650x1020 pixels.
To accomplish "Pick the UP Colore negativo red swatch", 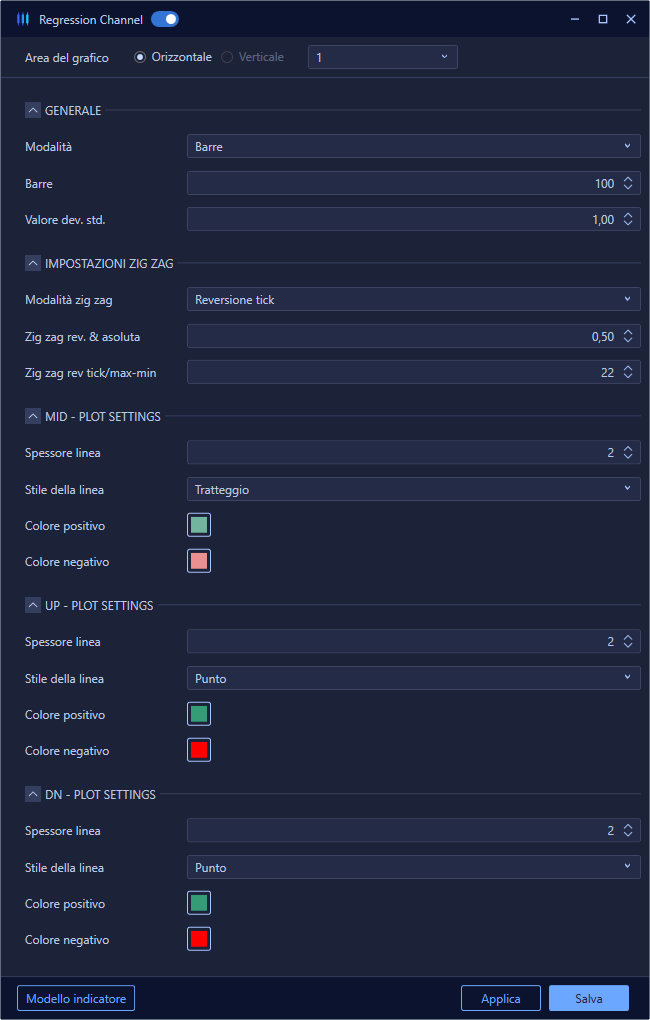I will click(199, 750).
